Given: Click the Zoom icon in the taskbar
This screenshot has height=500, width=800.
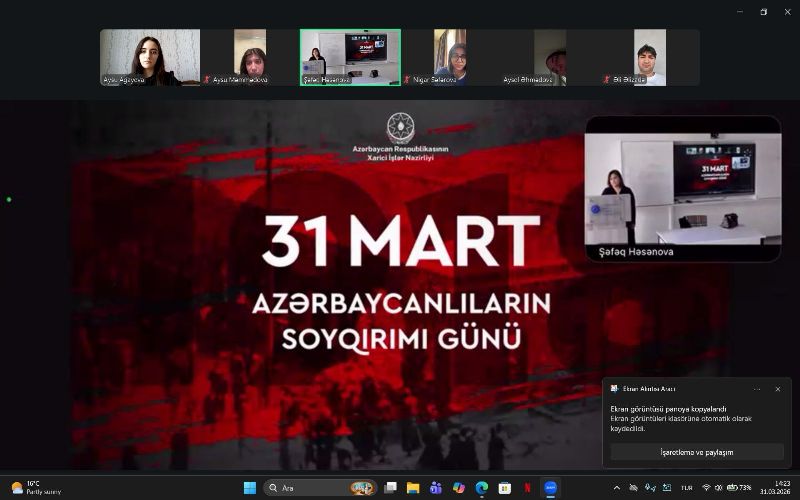Looking at the screenshot, I should (x=551, y=488).
